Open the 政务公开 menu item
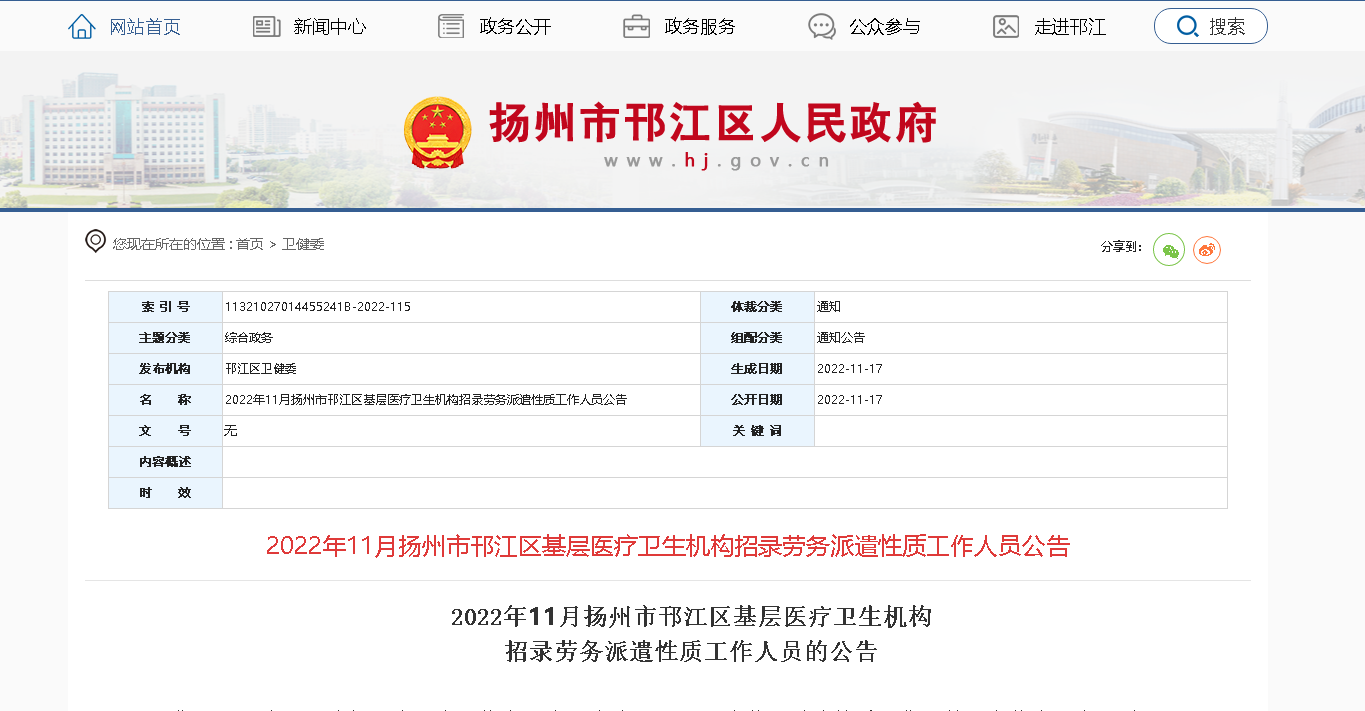This screenshot has width=1365, height=711. 515,27
